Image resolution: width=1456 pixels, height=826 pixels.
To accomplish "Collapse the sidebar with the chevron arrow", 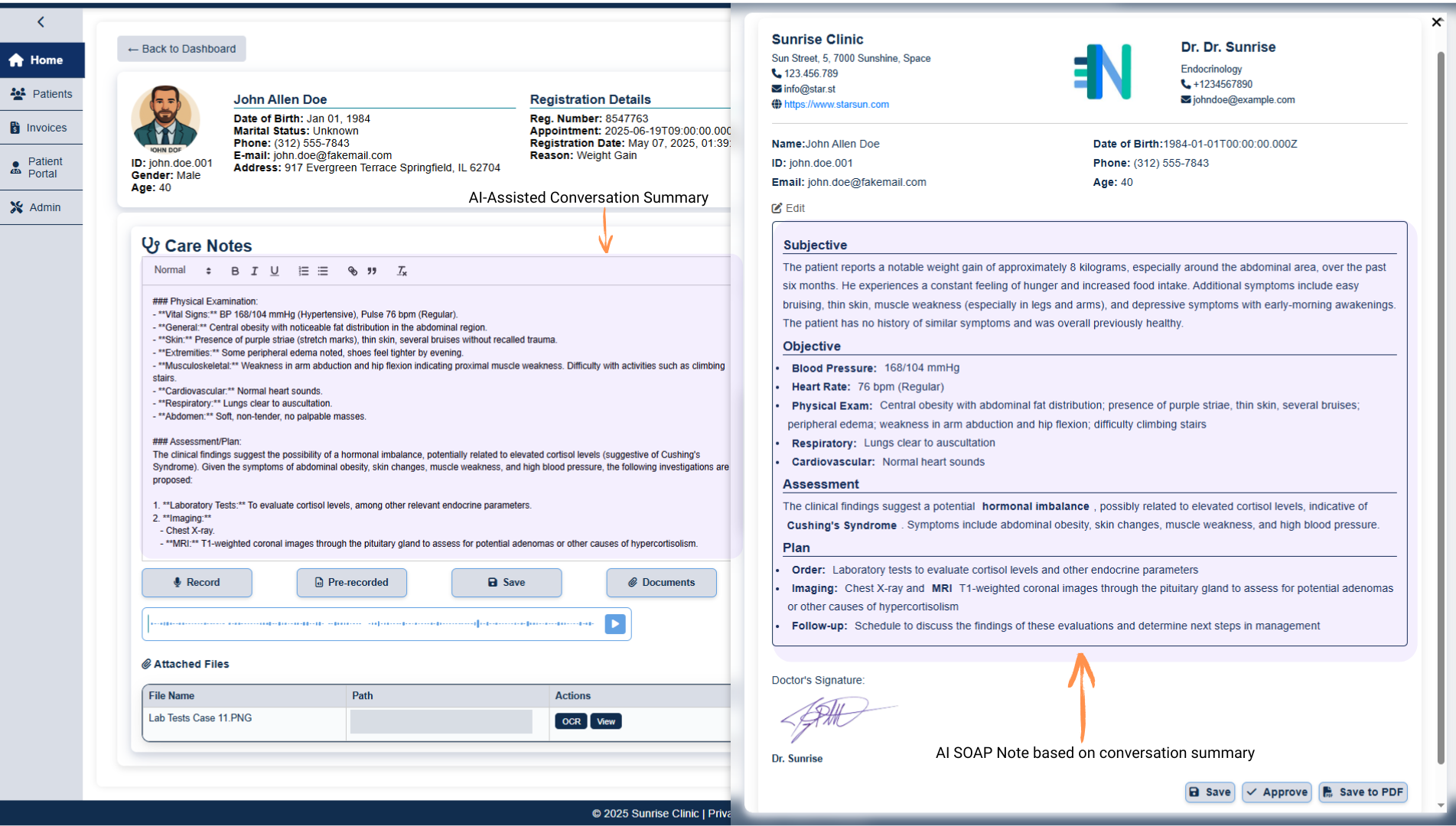I will (x=41, y=22).
